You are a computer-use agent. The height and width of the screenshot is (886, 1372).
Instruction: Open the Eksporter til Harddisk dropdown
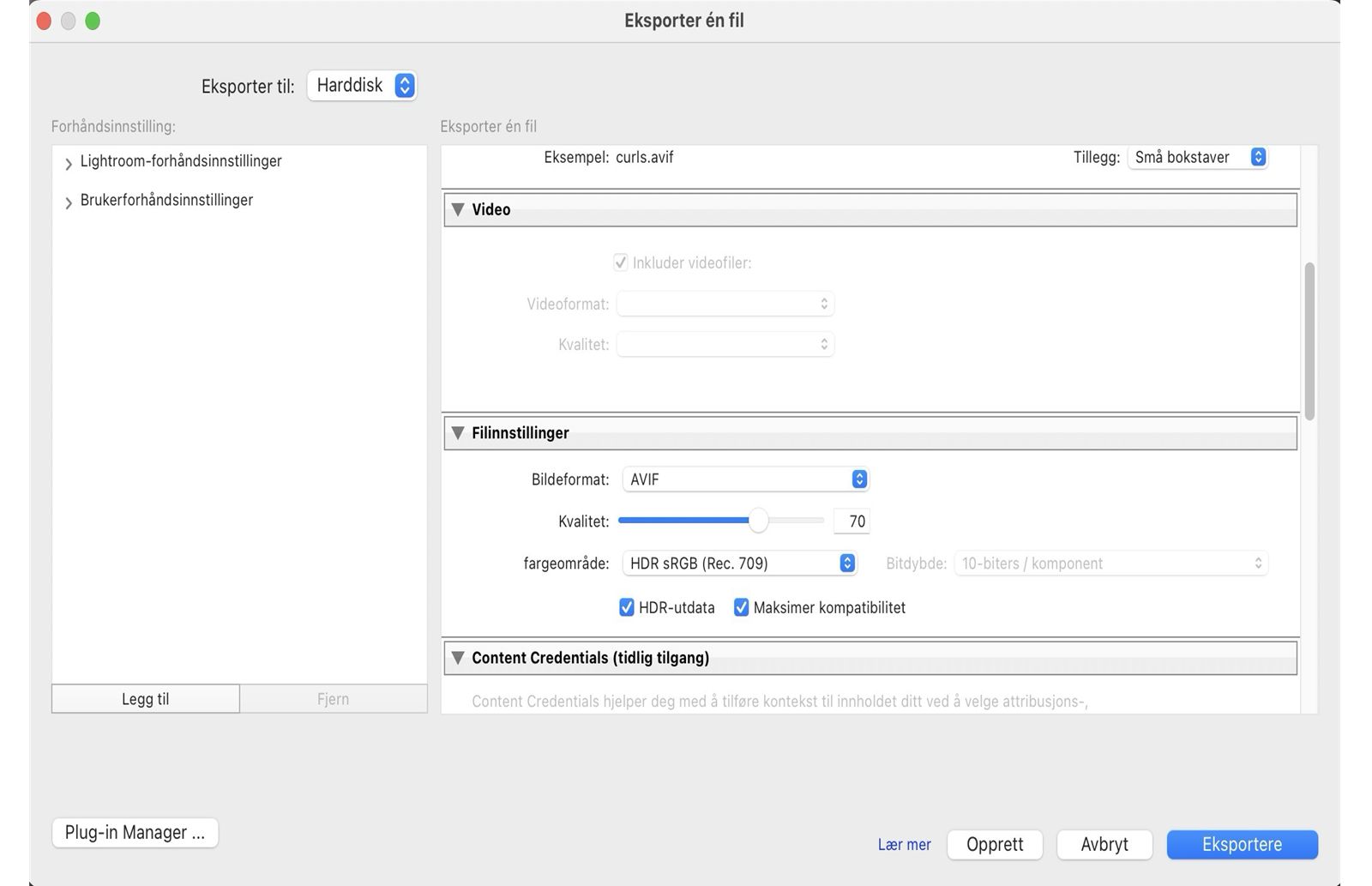[x=362, y=86]
